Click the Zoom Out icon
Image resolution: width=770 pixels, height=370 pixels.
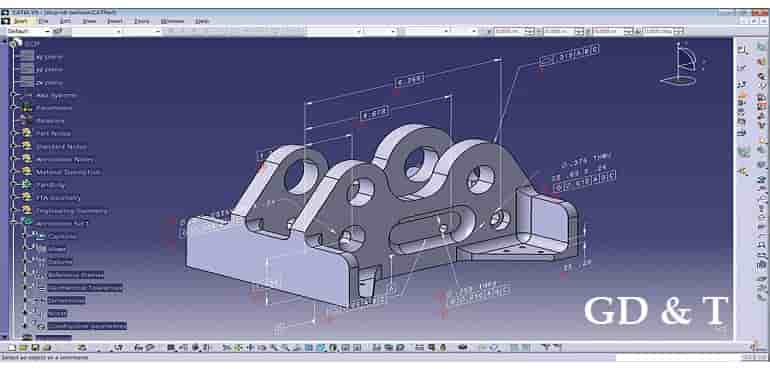(x=286, y=348)
